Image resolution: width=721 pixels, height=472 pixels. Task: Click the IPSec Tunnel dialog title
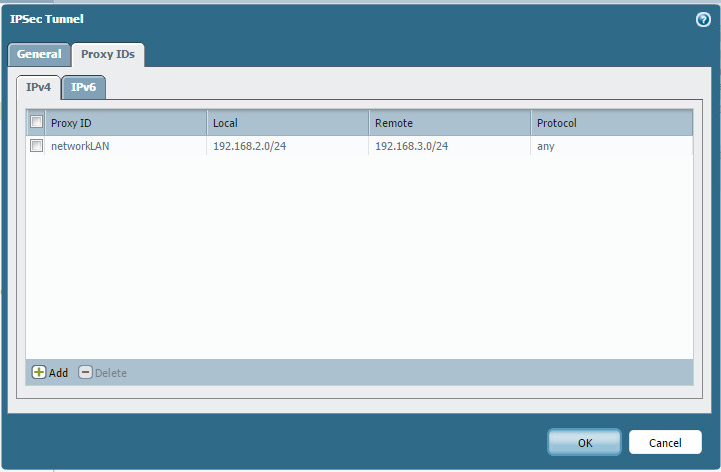click(x=45, y=19)
